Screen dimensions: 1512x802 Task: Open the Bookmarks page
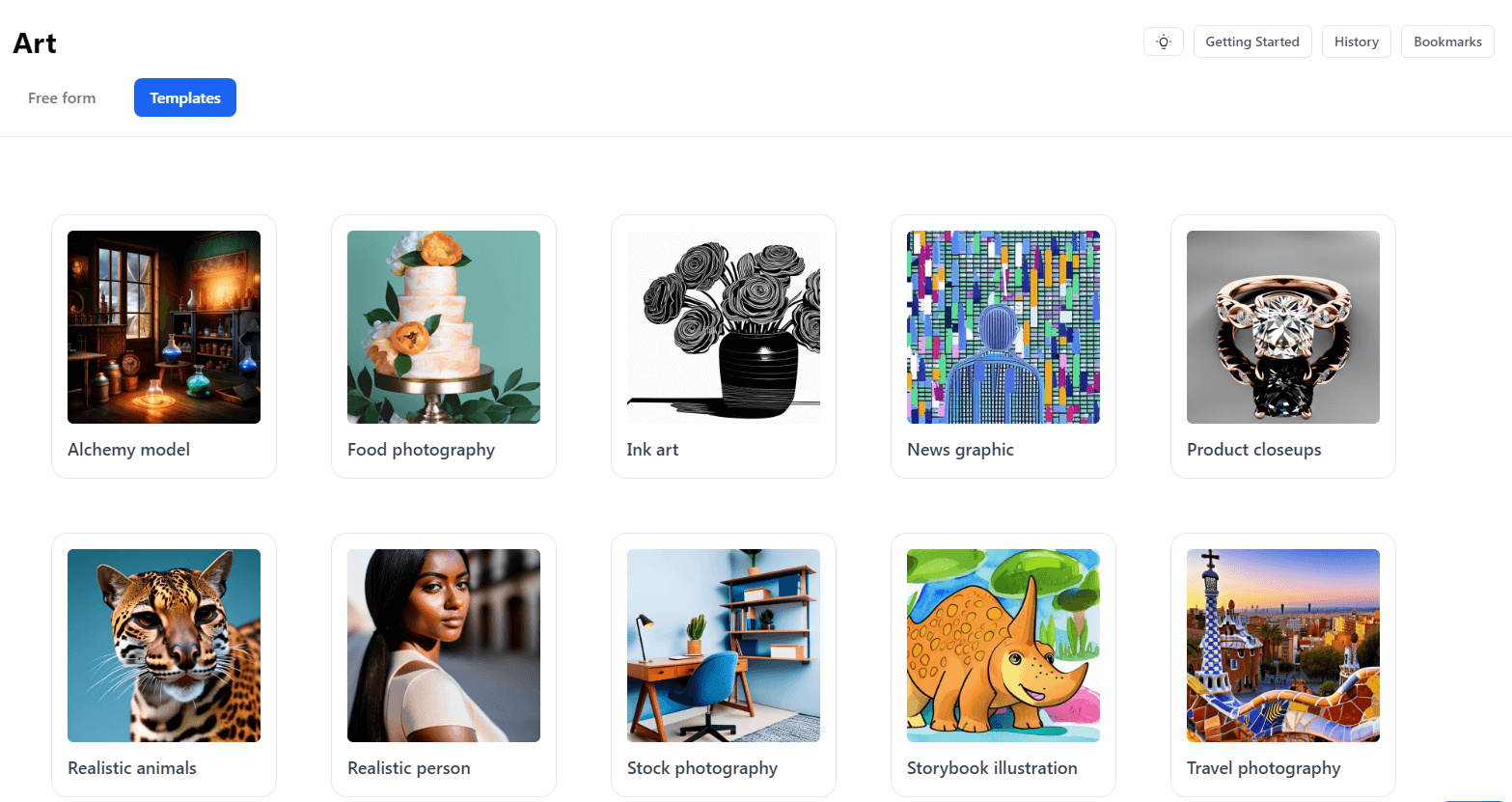tap(1447, 41)
